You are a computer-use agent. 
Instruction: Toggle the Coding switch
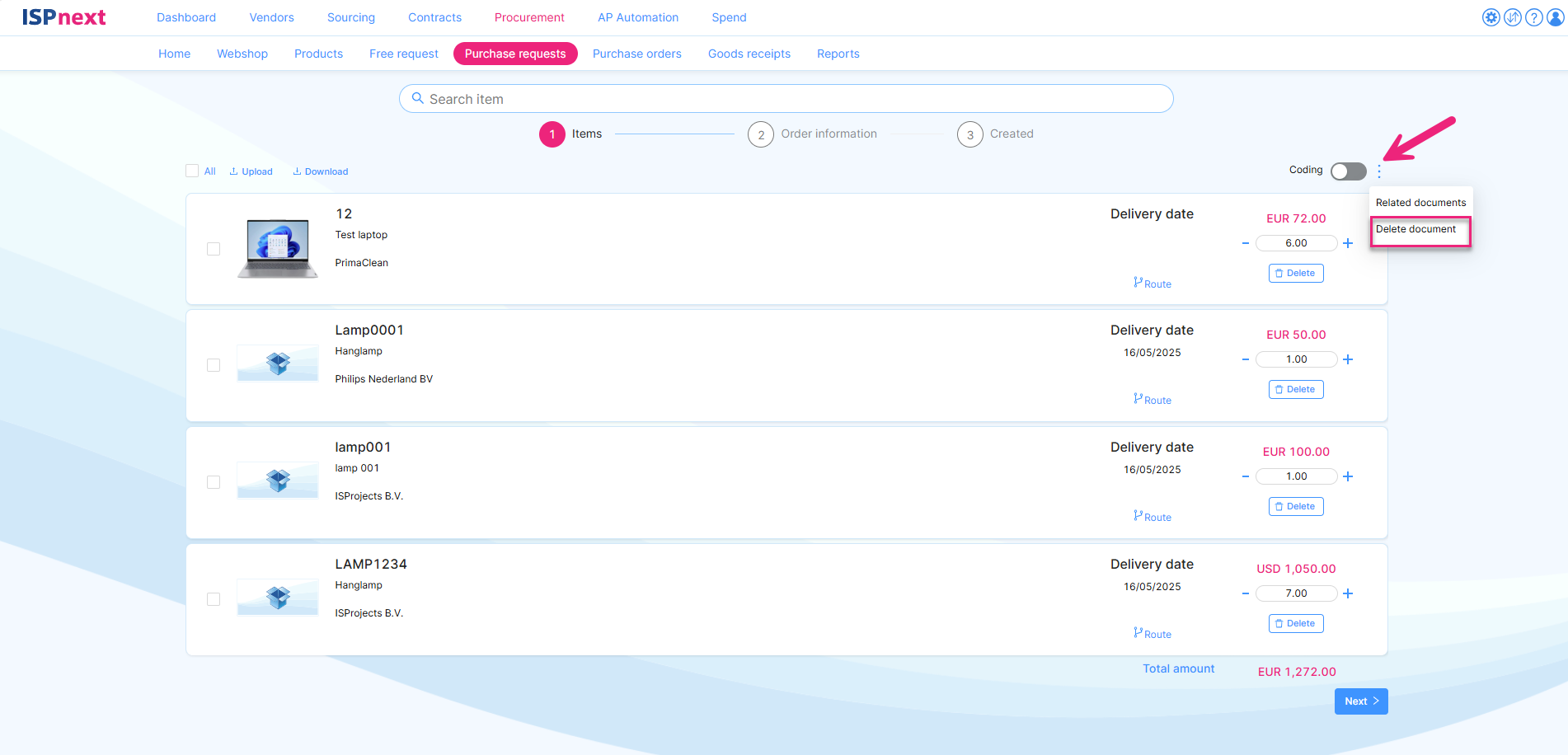tap(1348, 171)
